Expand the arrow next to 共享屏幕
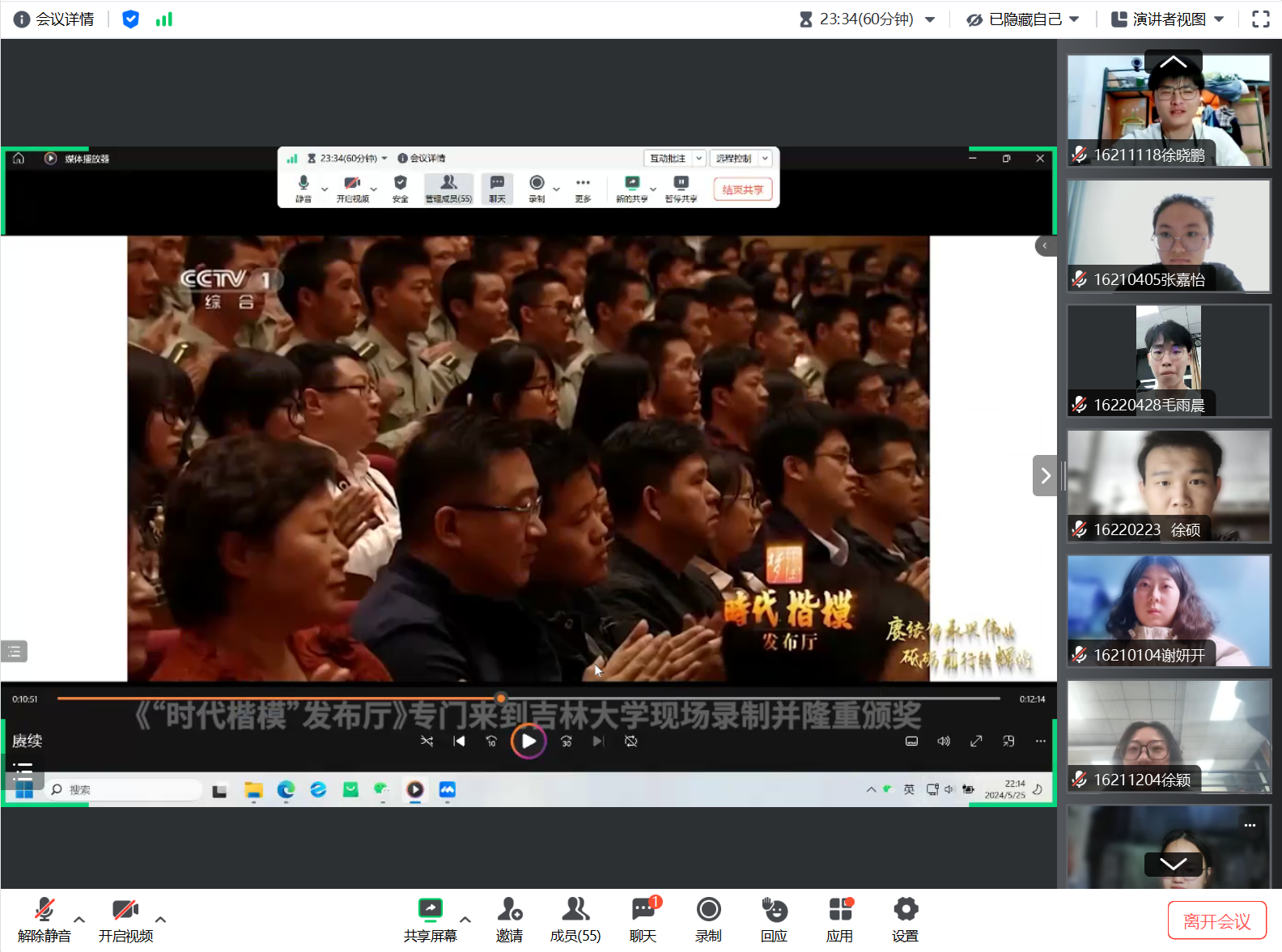 (465, 920)
